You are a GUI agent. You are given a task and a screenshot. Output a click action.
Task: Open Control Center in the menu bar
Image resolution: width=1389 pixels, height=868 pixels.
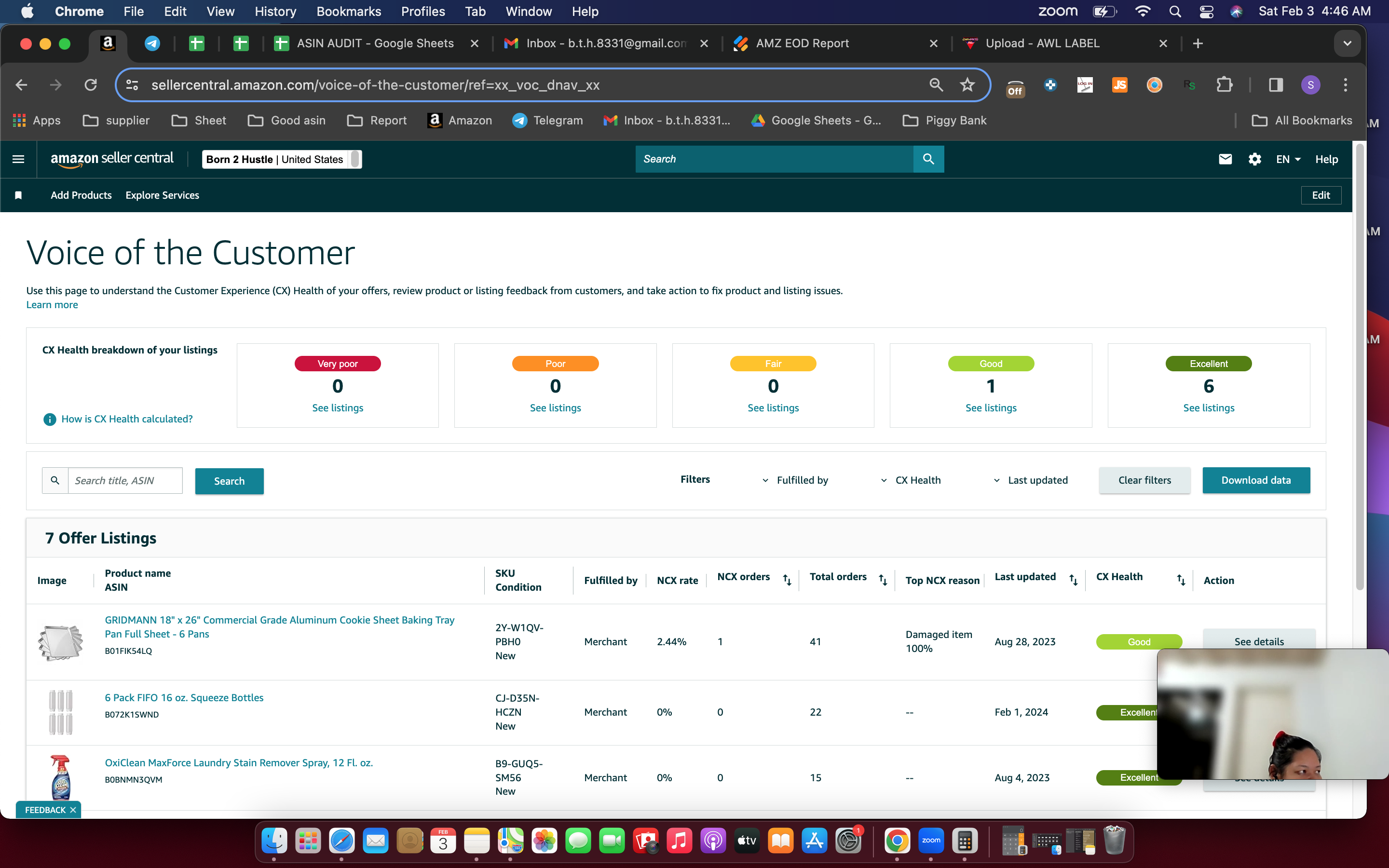1206,12
